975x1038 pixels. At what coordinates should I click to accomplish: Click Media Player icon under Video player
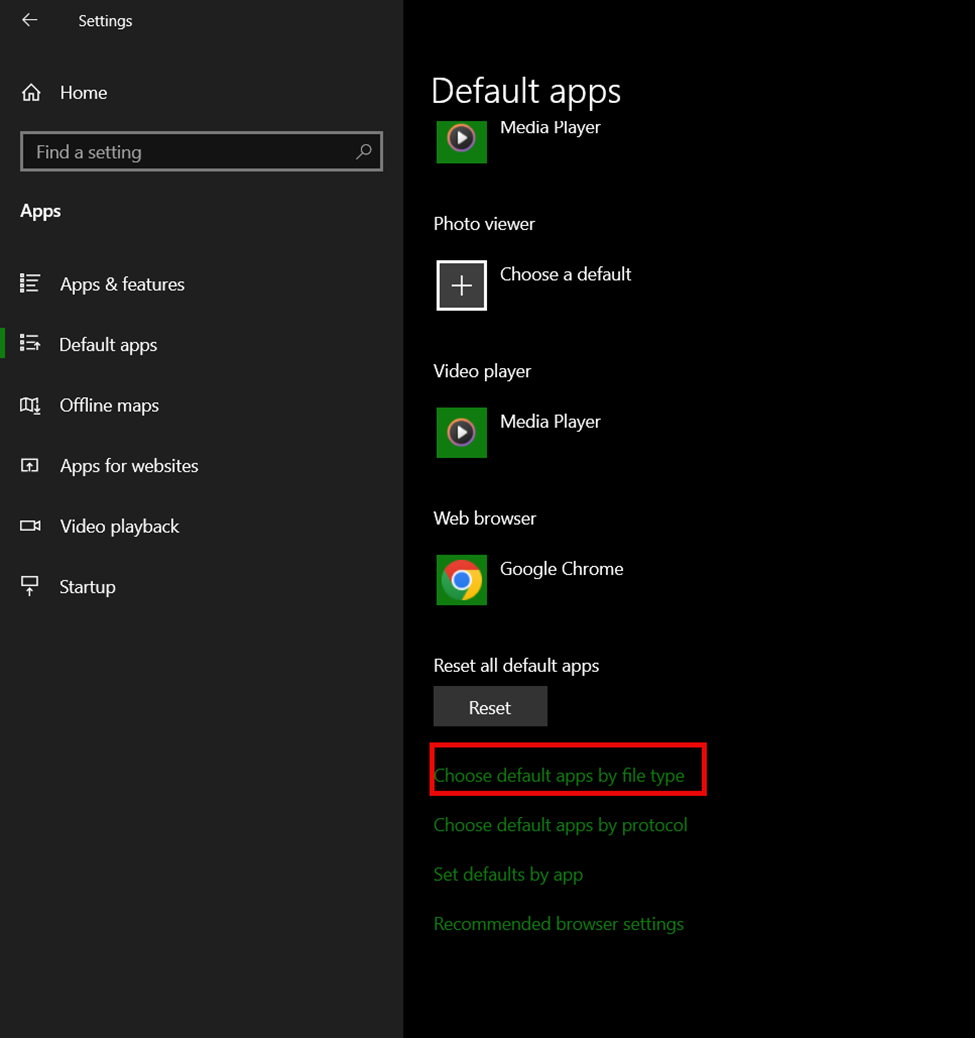click(x=461, y=433)
